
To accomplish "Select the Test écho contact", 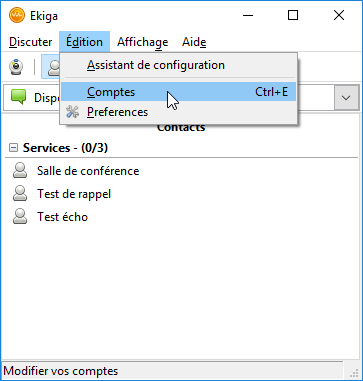I will click(62, 217).
